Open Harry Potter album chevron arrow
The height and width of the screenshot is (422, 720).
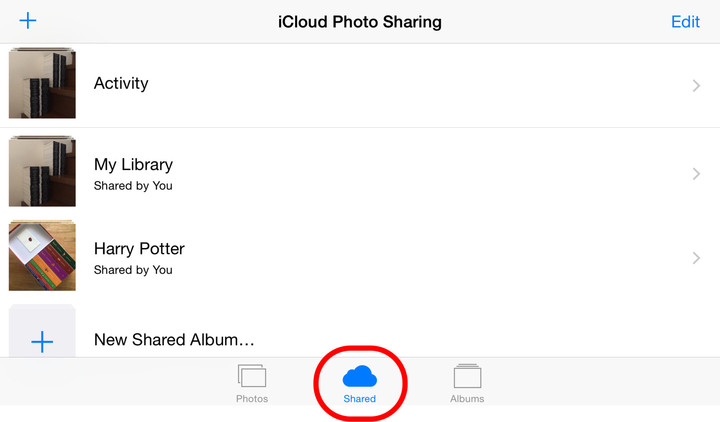[696, 258]
